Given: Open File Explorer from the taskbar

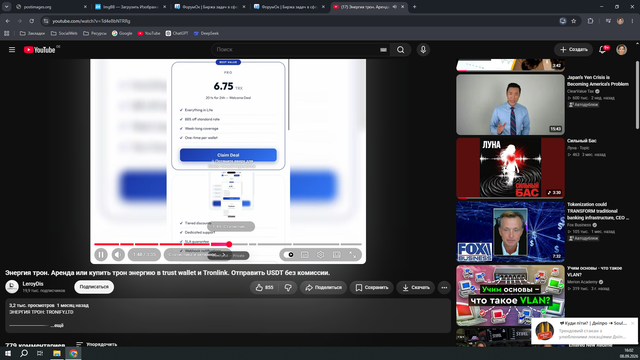Looking at the screenshot, I should [x=57, y=353].
